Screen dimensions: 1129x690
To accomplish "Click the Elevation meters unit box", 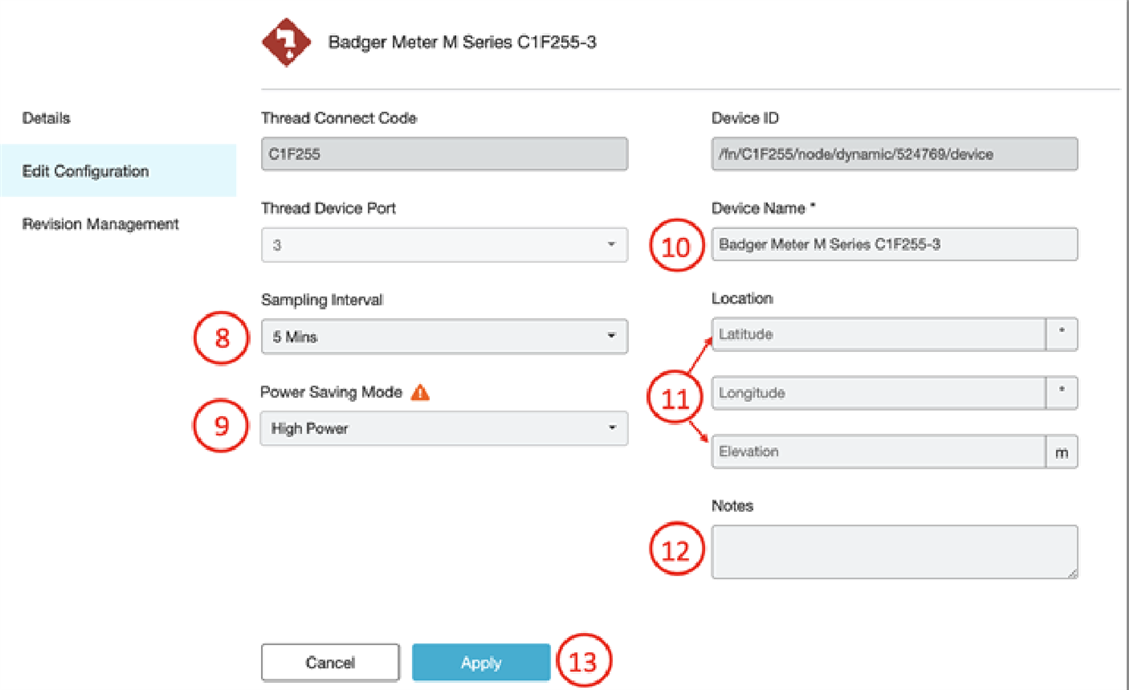I will (1061, 452).
